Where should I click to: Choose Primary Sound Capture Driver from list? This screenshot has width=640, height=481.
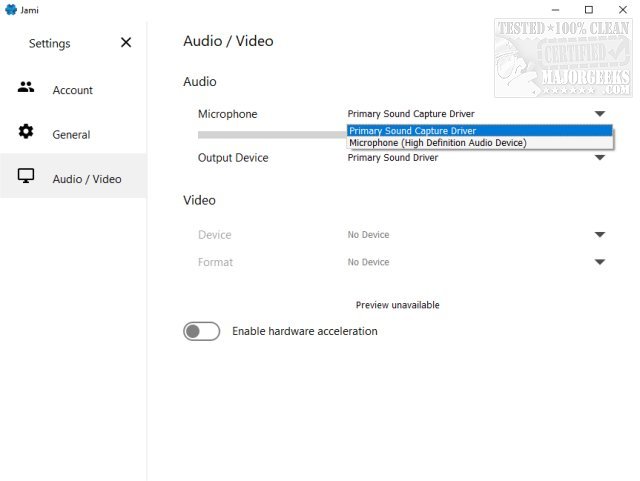pos(480,131)
